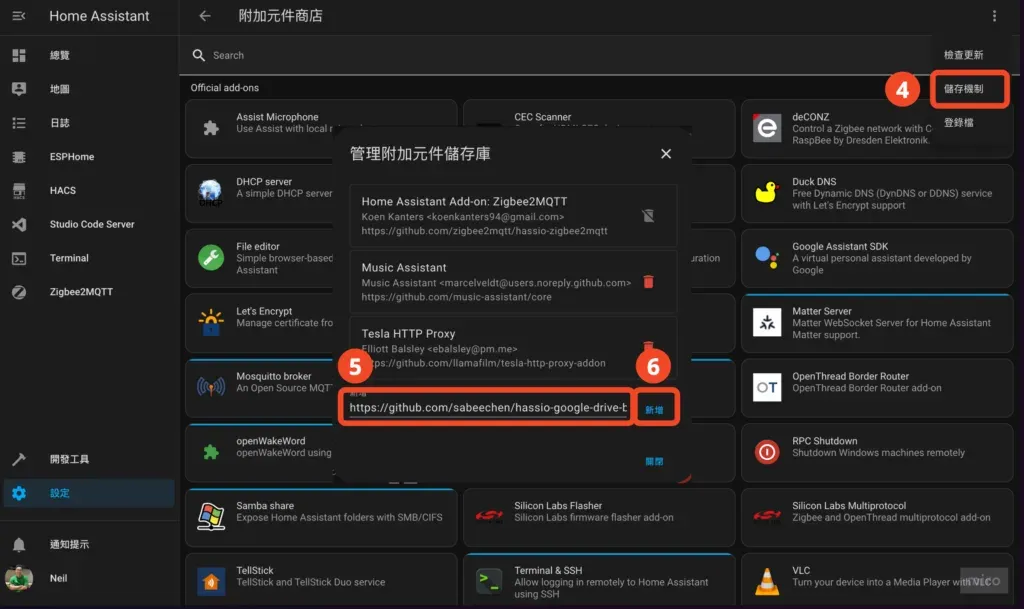Collapse the left sidebar with hamburger icon
The width and height of the screenshot is (1024, 609).
tap(17, 16)
